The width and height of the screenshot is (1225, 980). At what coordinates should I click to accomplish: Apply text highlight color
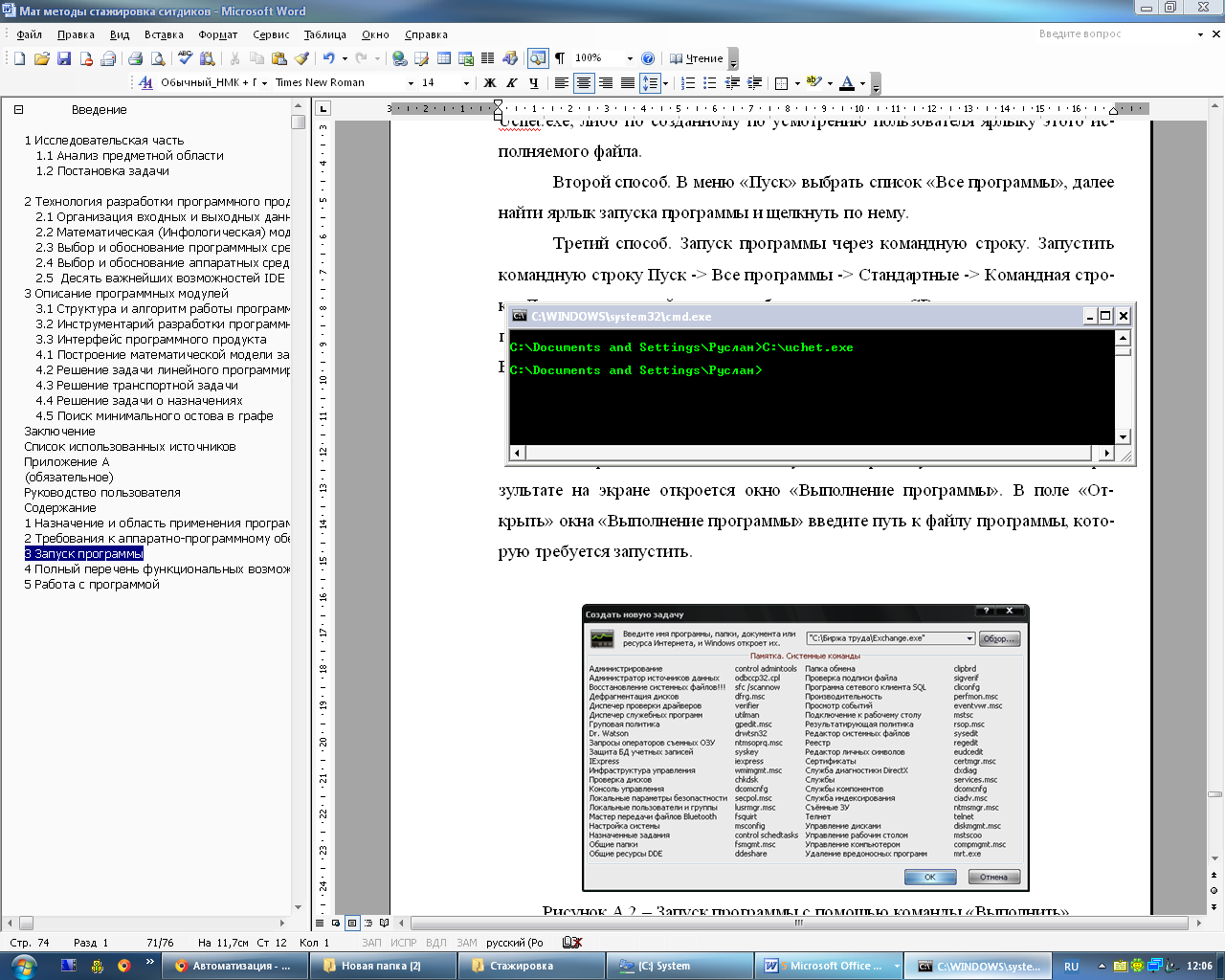[x=813, y=83]
